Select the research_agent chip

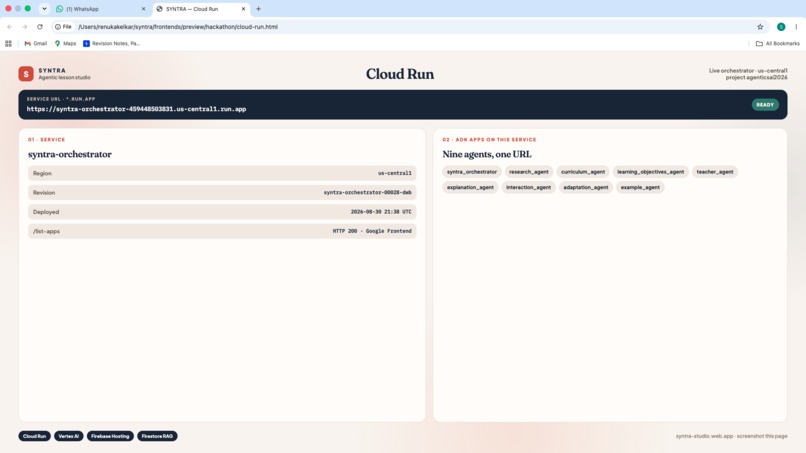(x=529, y=172)
